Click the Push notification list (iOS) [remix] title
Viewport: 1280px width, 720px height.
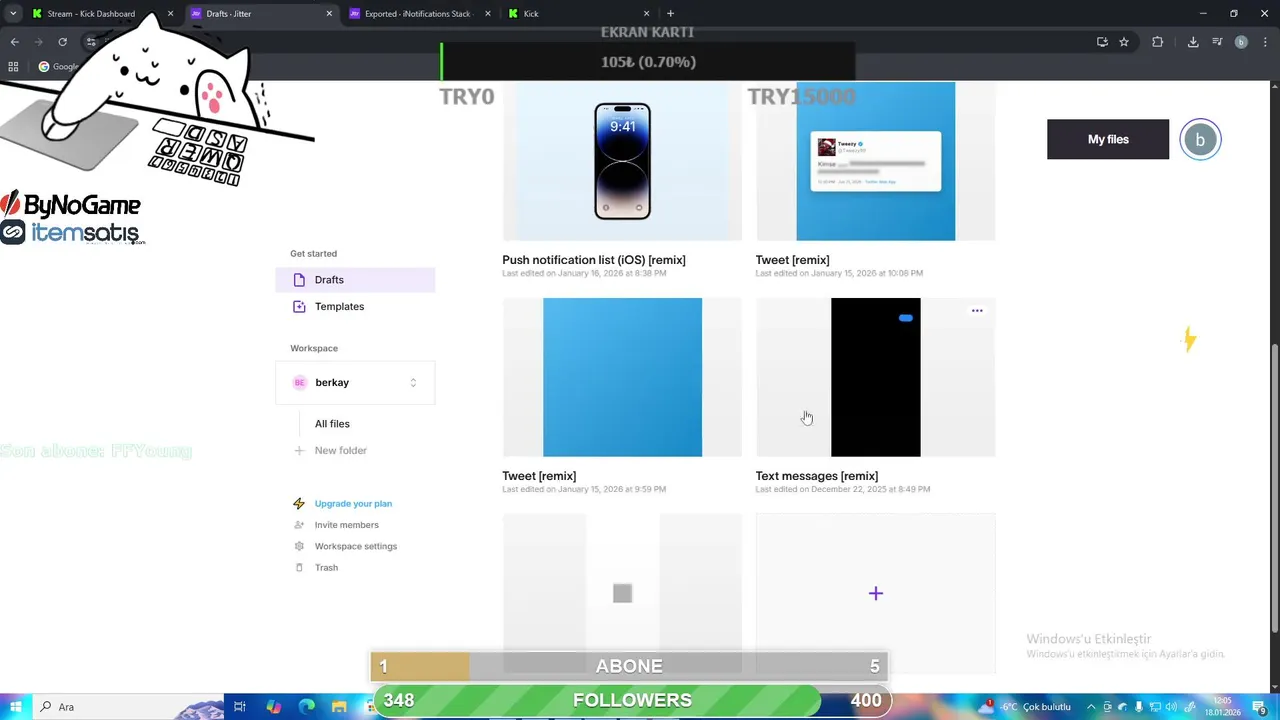pyautogui.click(x=594, y=260)
